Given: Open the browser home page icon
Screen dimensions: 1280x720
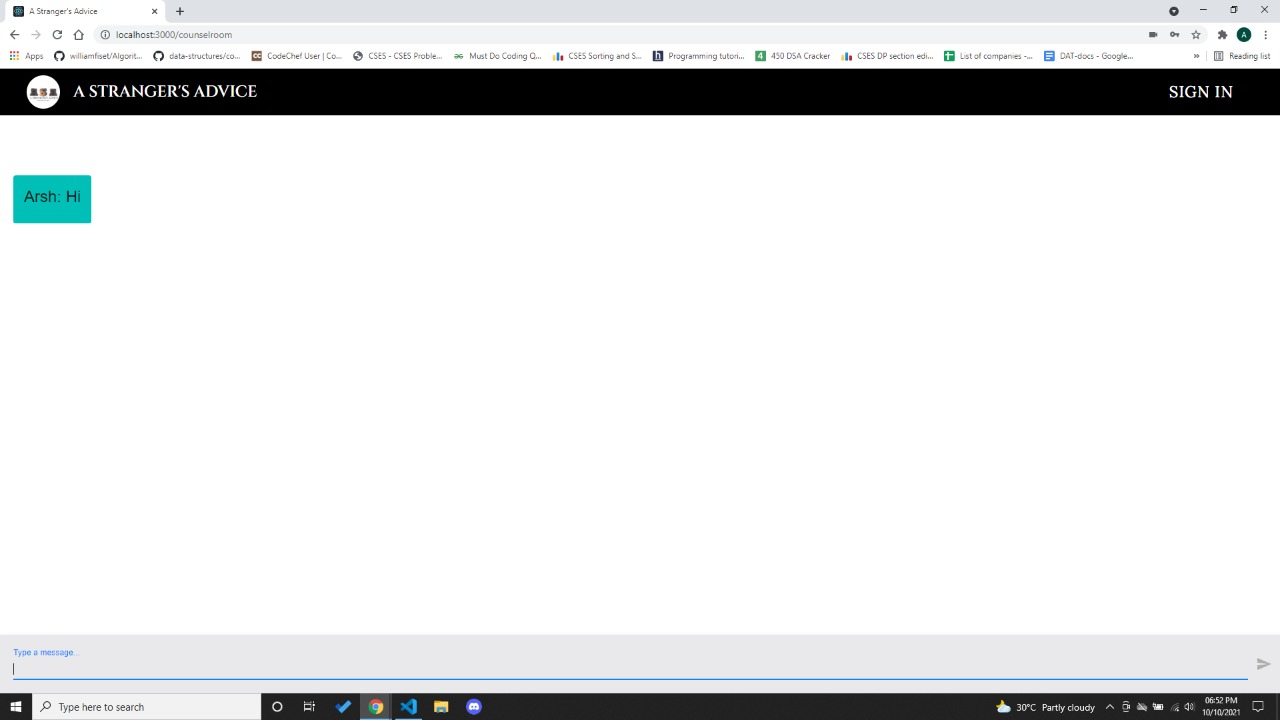Looking at the screenshot, I should point(78,35).
